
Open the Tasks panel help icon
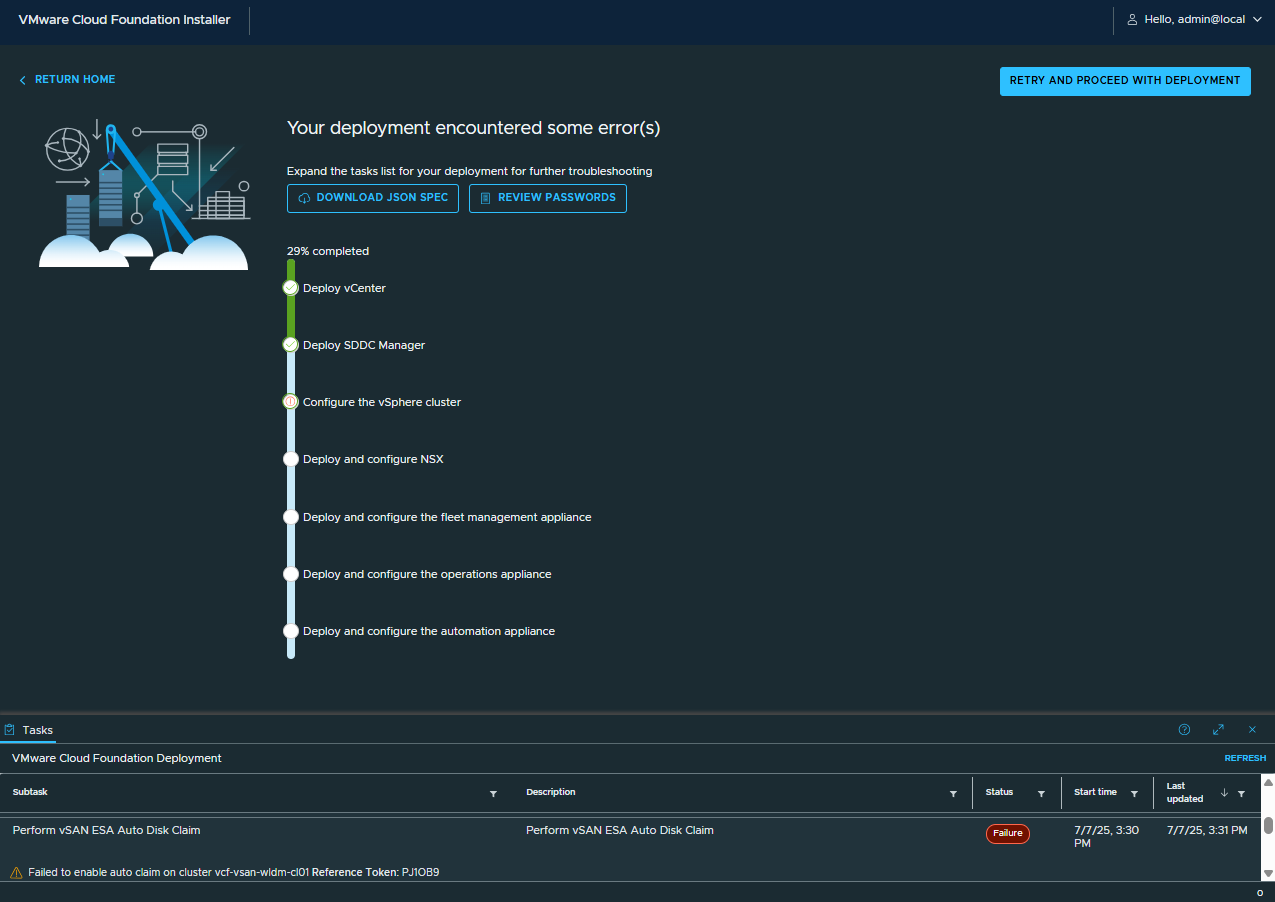point(1184,730)
